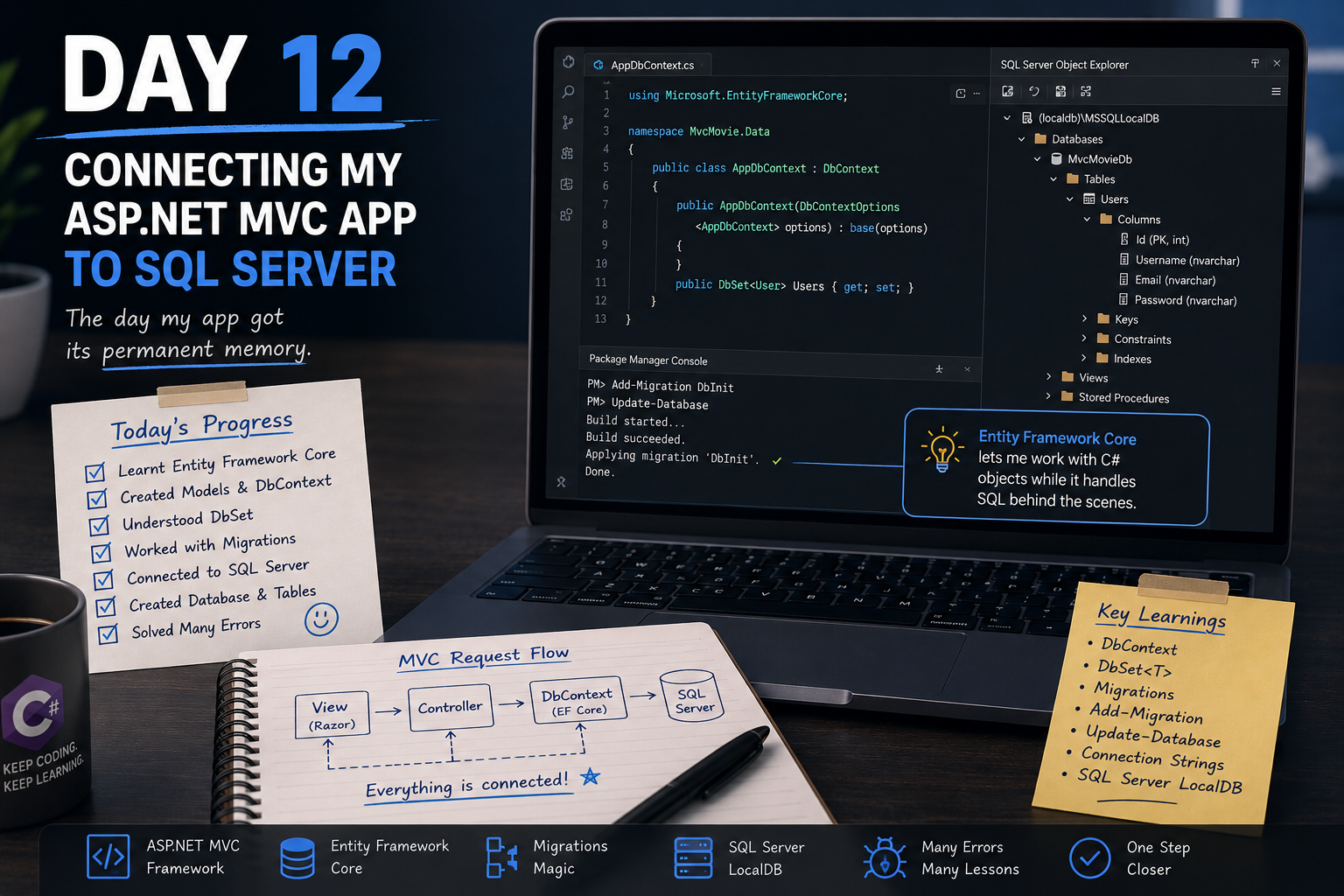The image size is (1344, 896).
Task: Toggle the Created Models & DbContext checkbox
Action: tap(97, 499)
